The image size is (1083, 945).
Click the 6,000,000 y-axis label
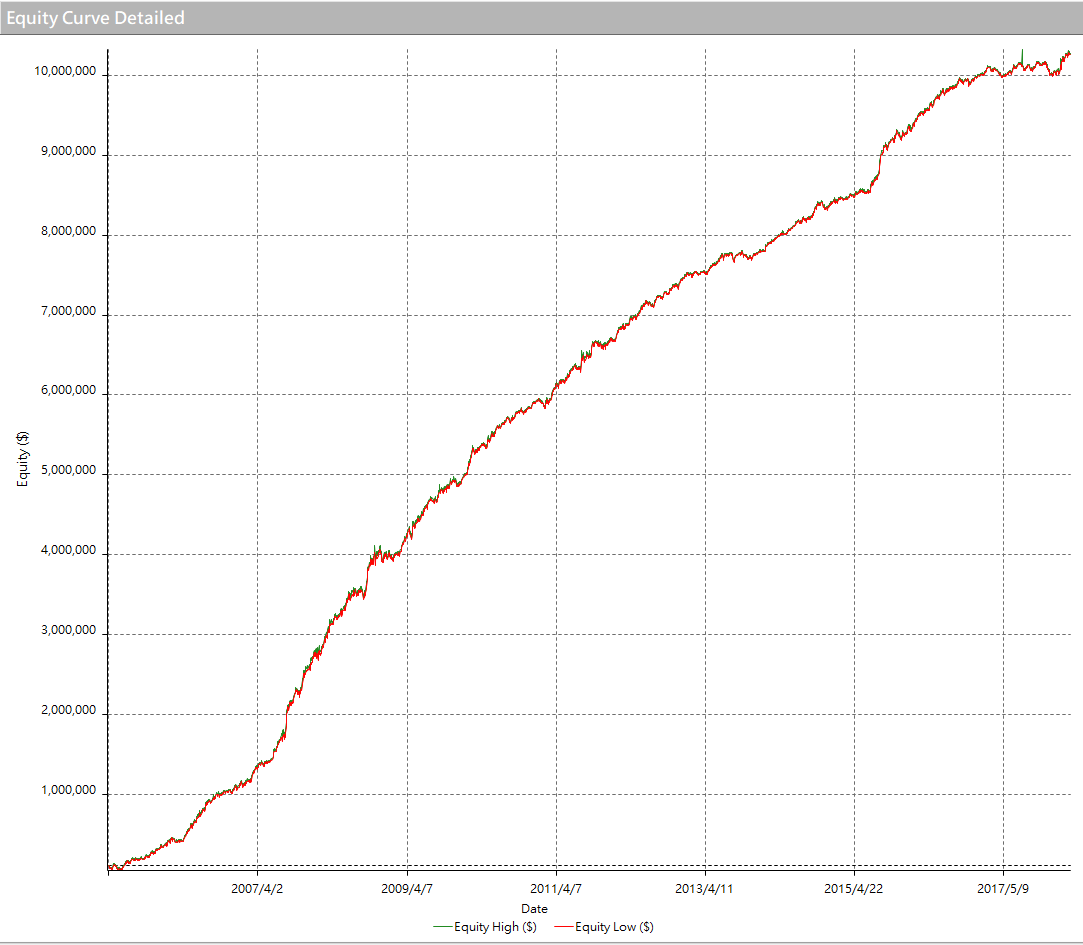68,390
